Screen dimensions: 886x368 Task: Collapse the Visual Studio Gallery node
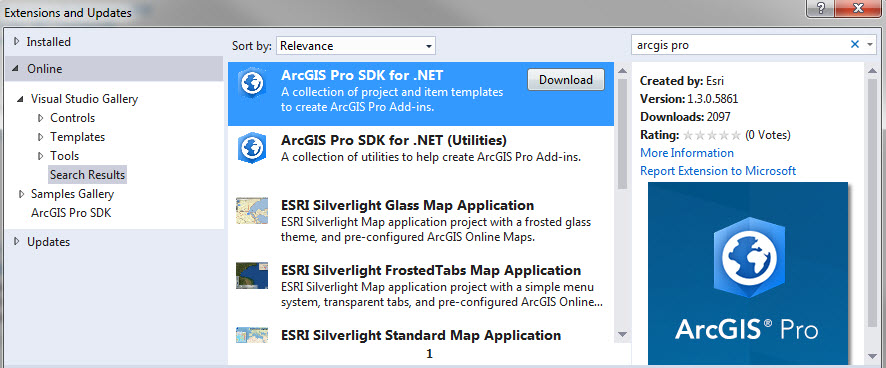click(21, 99)
